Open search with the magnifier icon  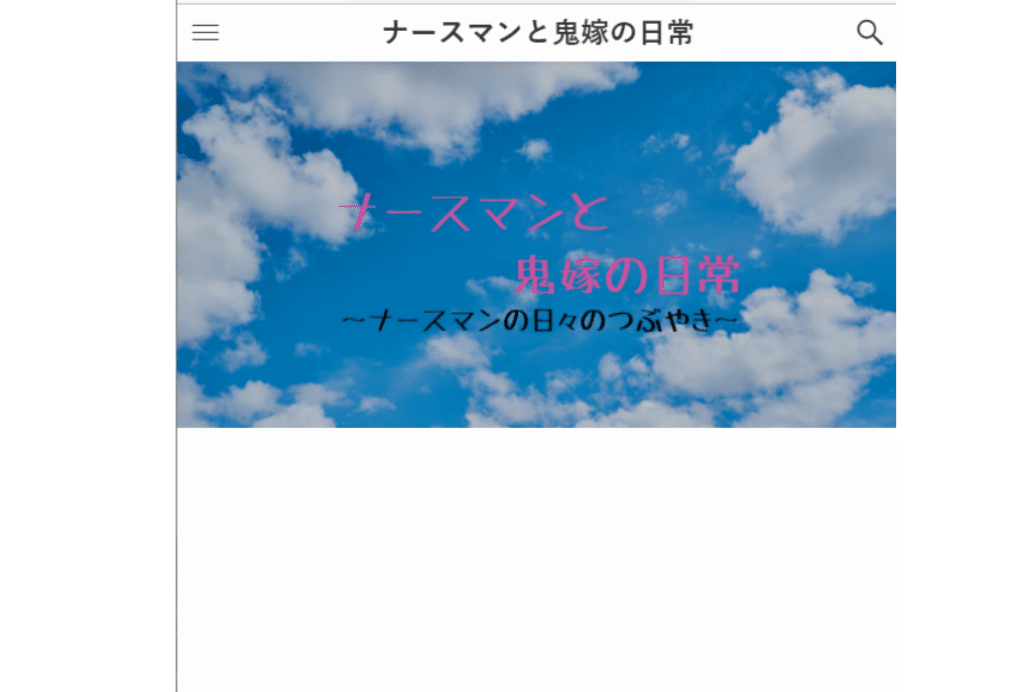(x=869, y=32)
